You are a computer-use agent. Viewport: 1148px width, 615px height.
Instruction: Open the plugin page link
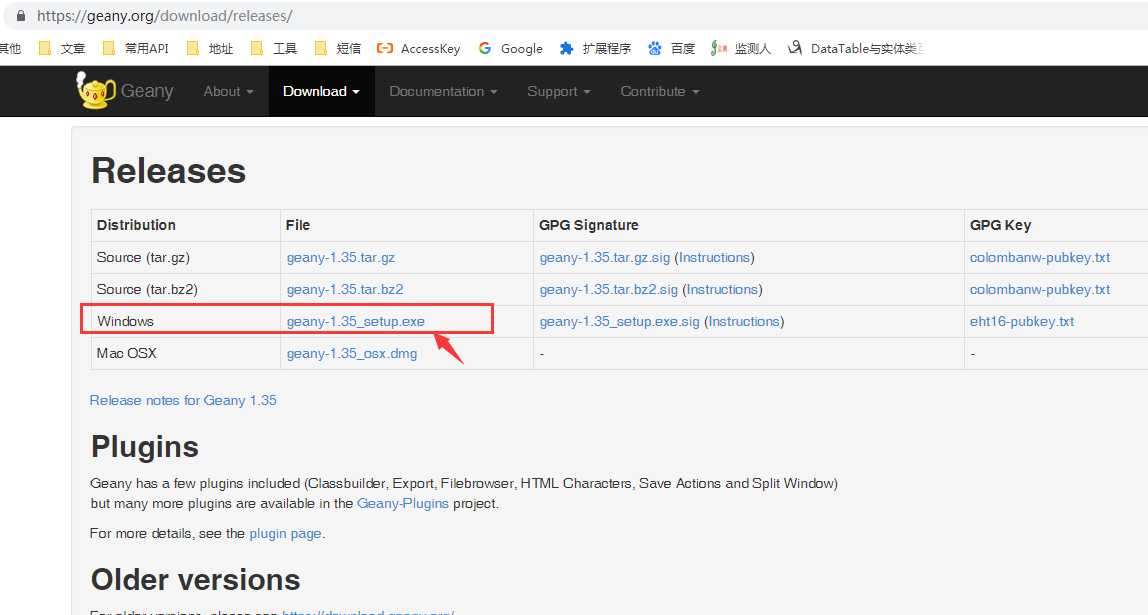286,534
